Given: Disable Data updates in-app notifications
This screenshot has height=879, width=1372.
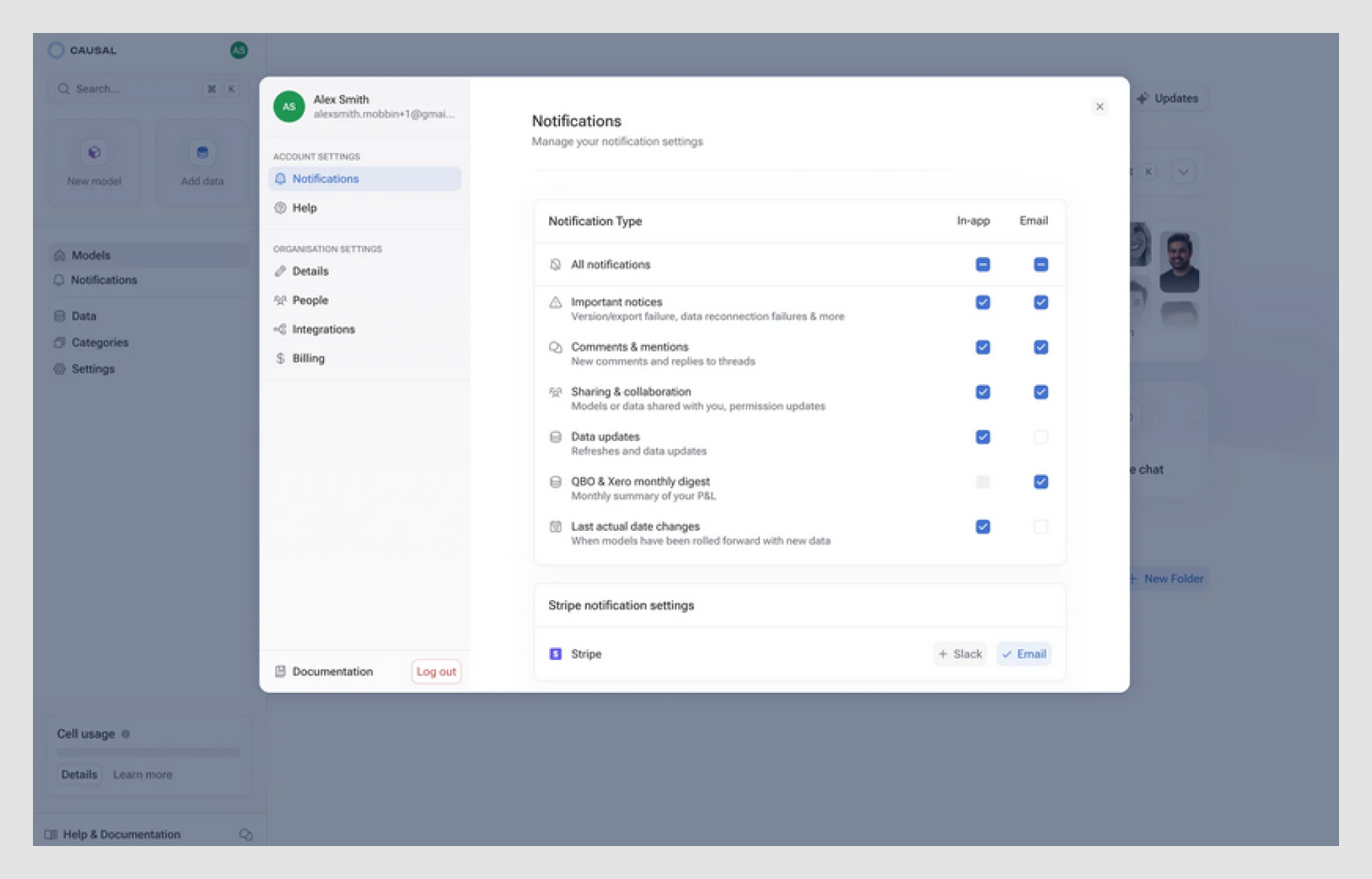Looking at the screenshot, I should pyautogui.click(x=983, y=437).
